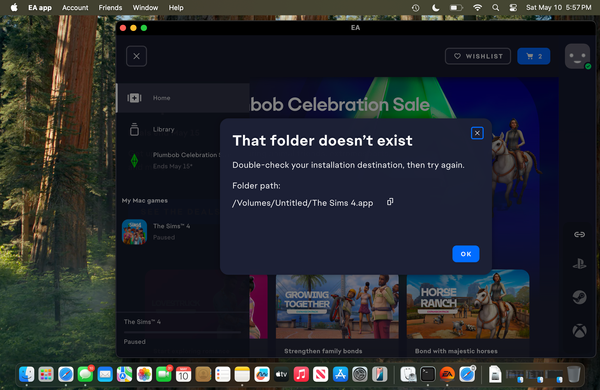Open System Settings from the dock
Image resolution: width=600 pixels, height=390 pixels.
click(x=360, y=374)
